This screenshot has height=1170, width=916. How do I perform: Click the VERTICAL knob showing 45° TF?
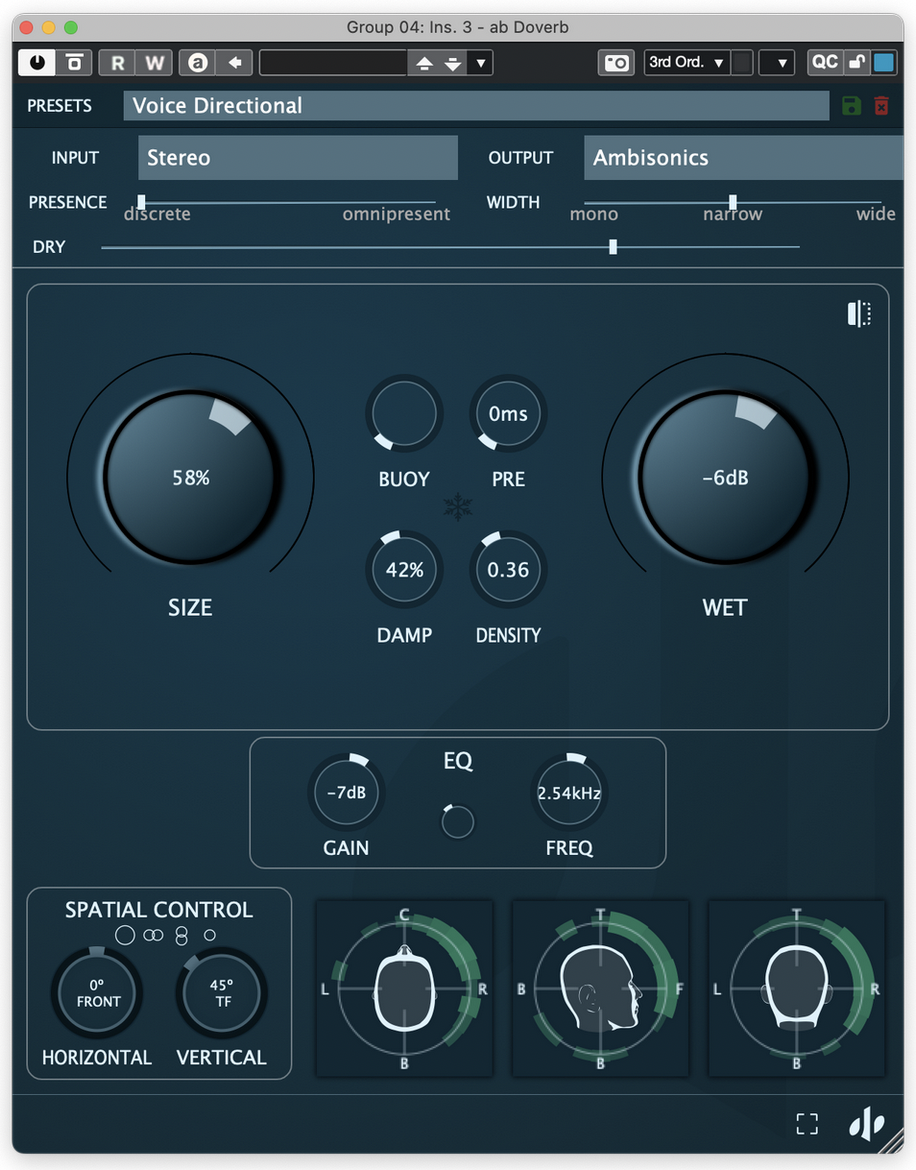222,992
